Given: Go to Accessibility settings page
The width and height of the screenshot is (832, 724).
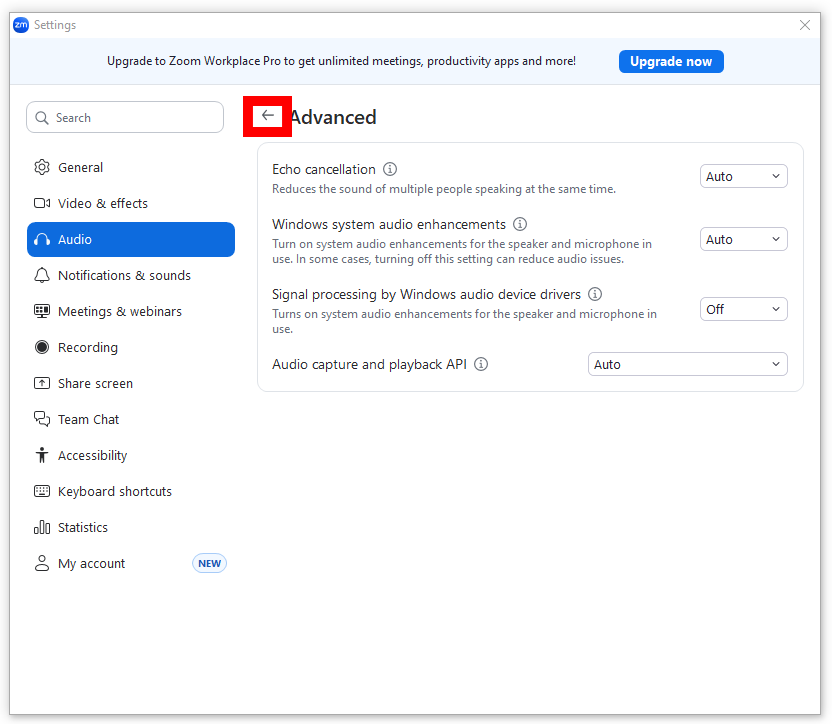Looking at the screenshot, I should coord(92,455).
